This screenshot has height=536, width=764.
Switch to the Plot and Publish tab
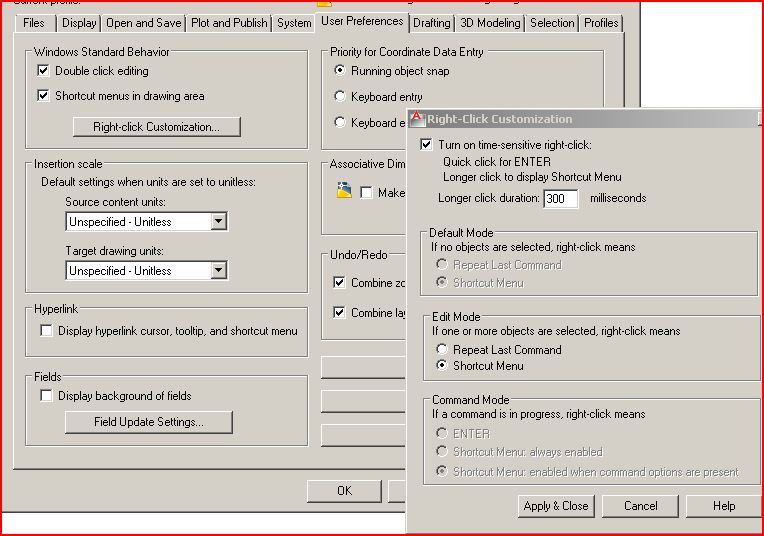(x=229, y=23)
